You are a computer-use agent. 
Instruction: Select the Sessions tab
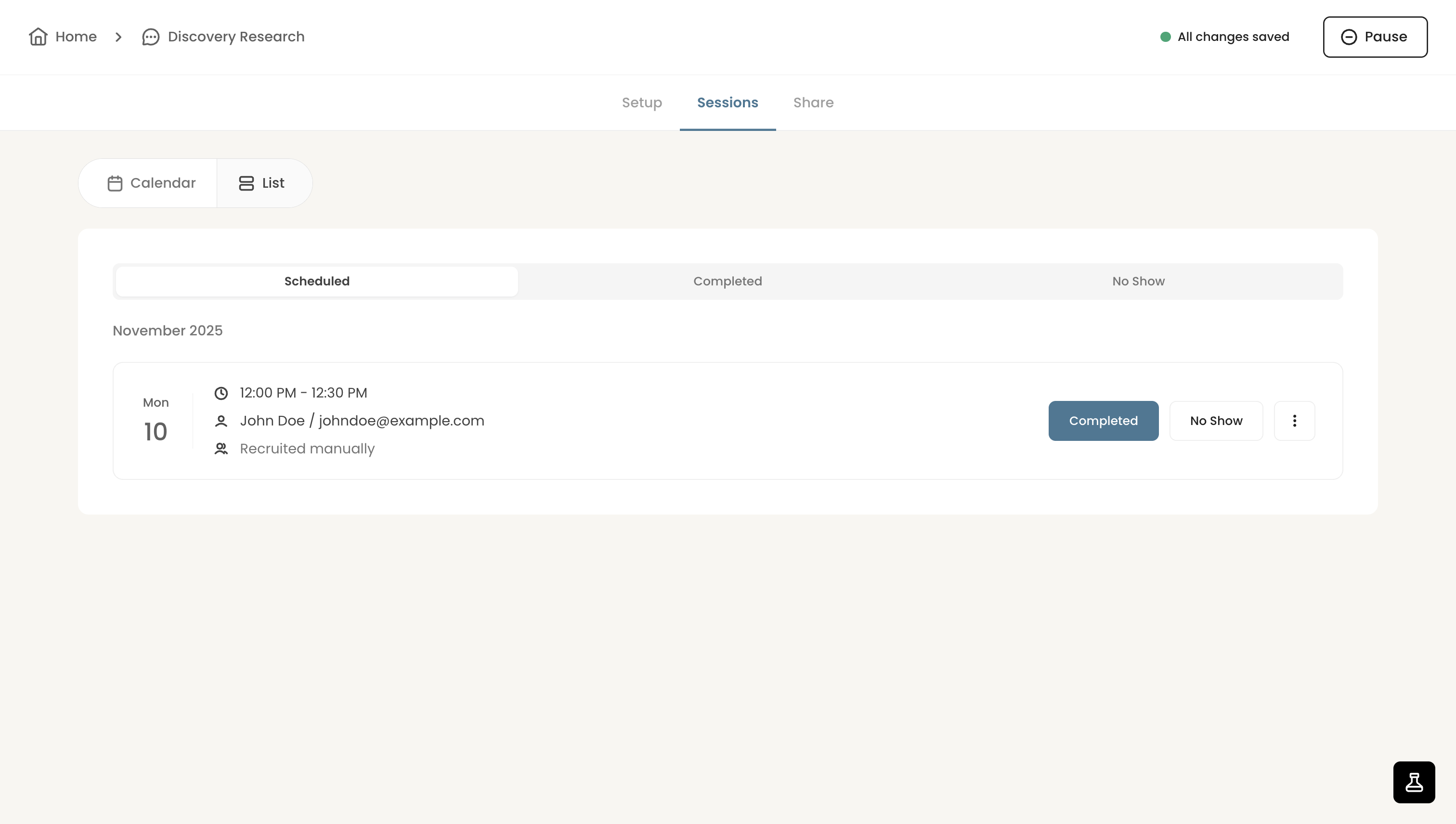point(728,103)
